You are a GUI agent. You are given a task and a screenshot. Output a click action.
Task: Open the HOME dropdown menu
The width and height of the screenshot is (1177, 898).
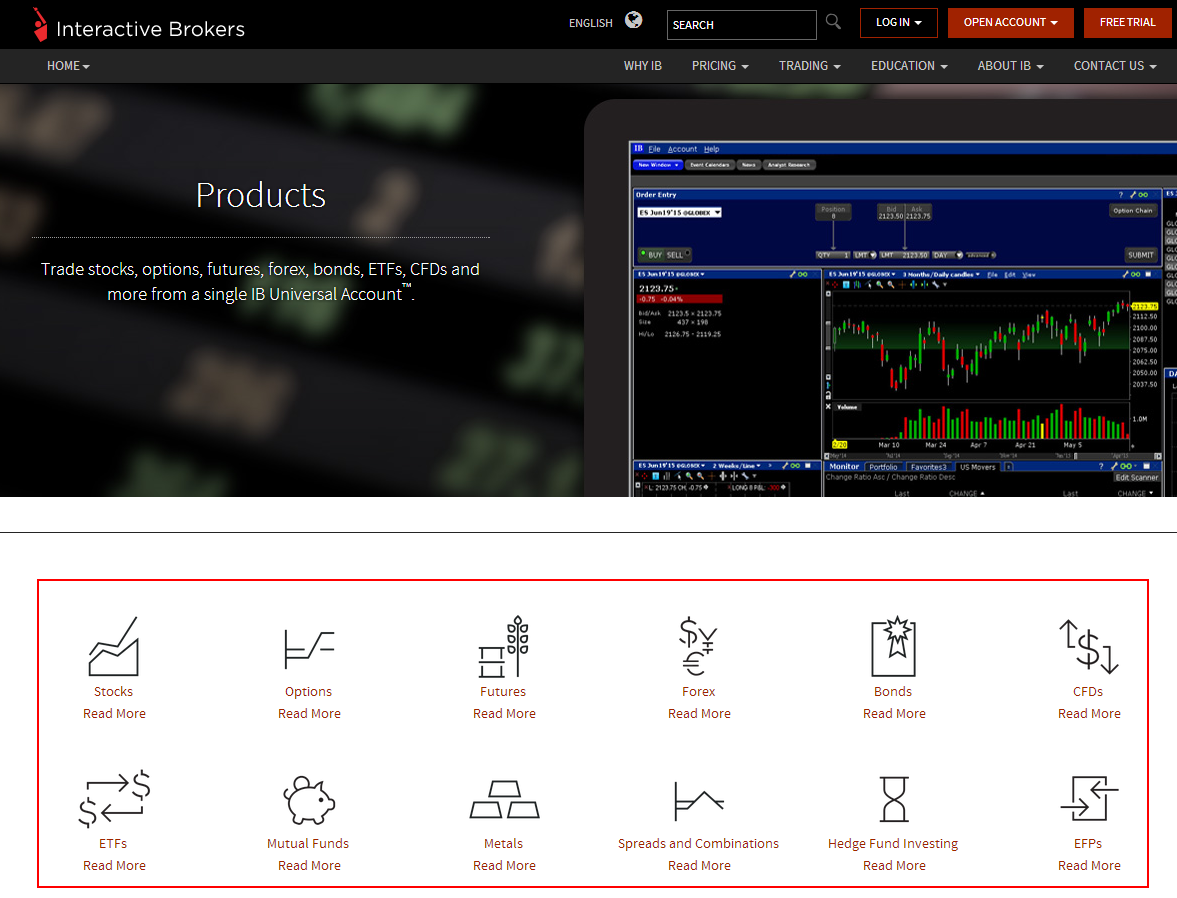[68, 66]
